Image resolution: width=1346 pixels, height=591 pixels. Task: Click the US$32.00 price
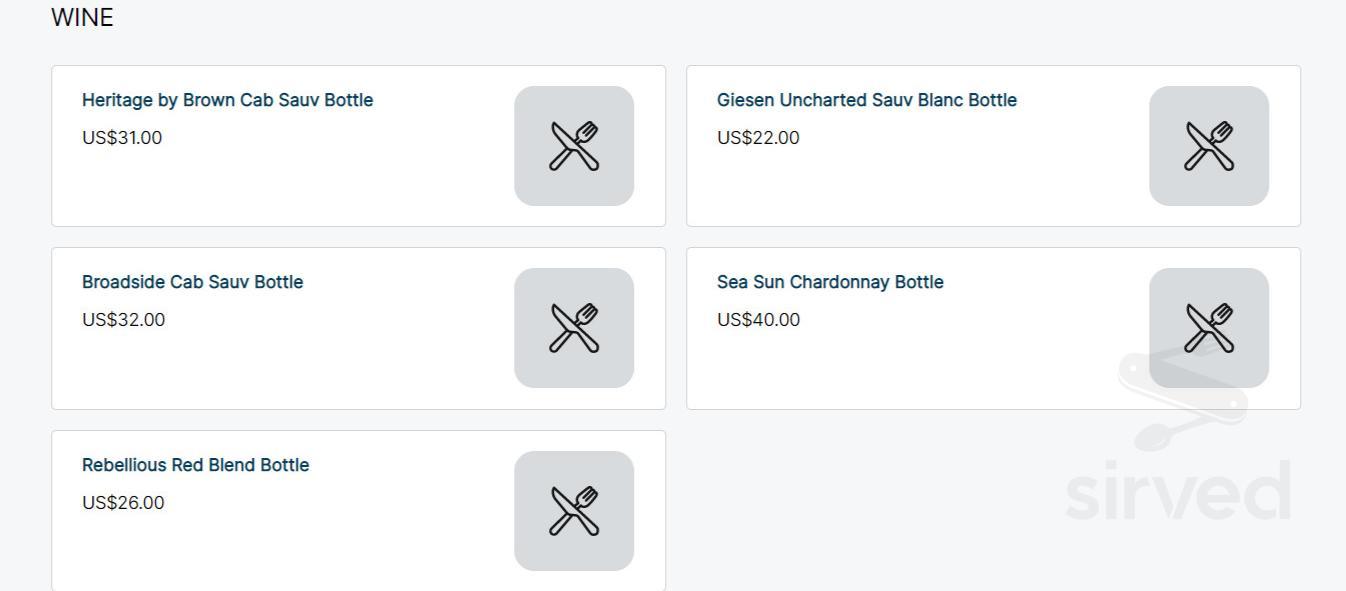click(123, 320)
